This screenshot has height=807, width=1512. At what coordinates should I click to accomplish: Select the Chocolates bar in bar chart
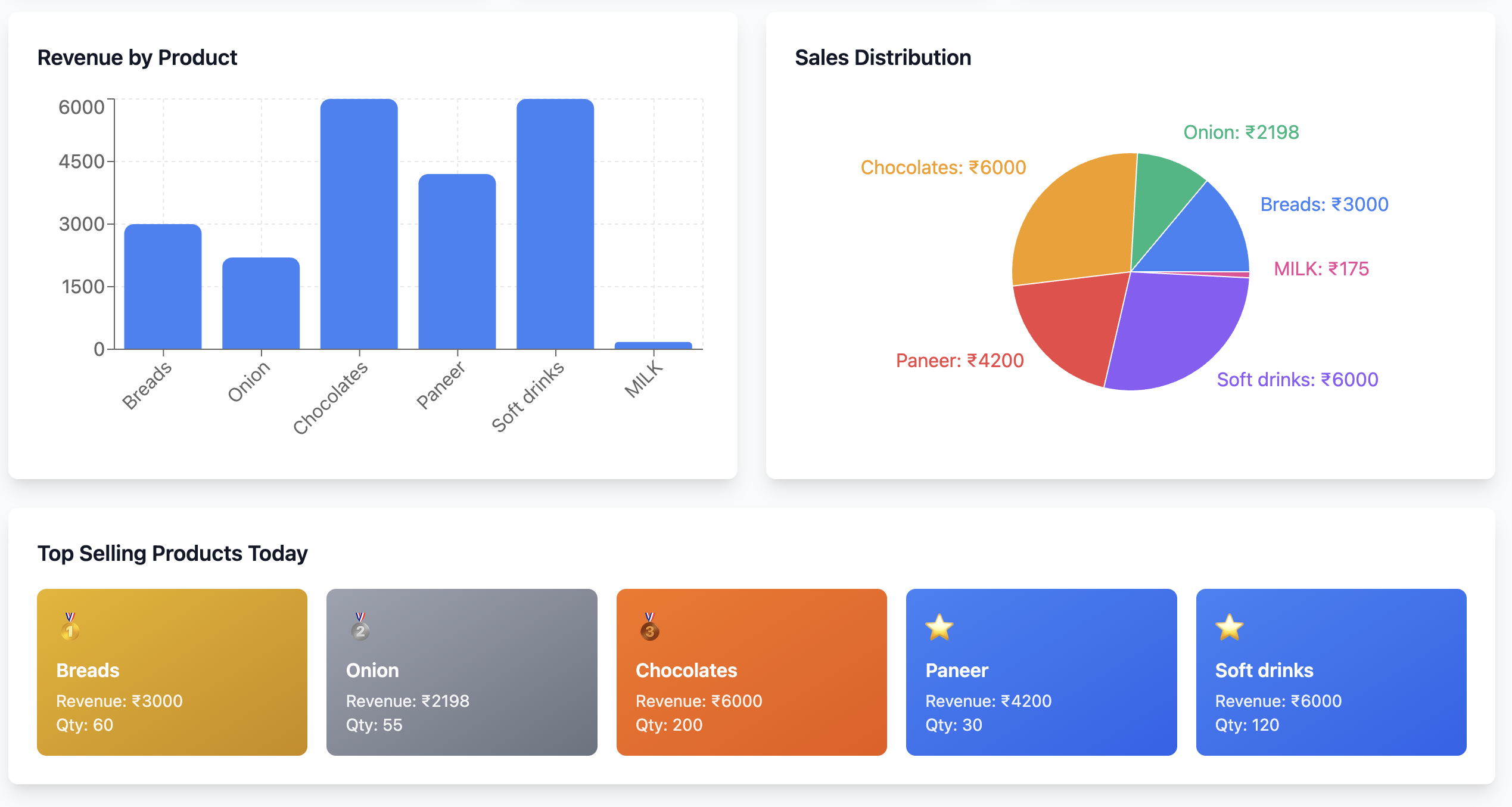[359, 224]
